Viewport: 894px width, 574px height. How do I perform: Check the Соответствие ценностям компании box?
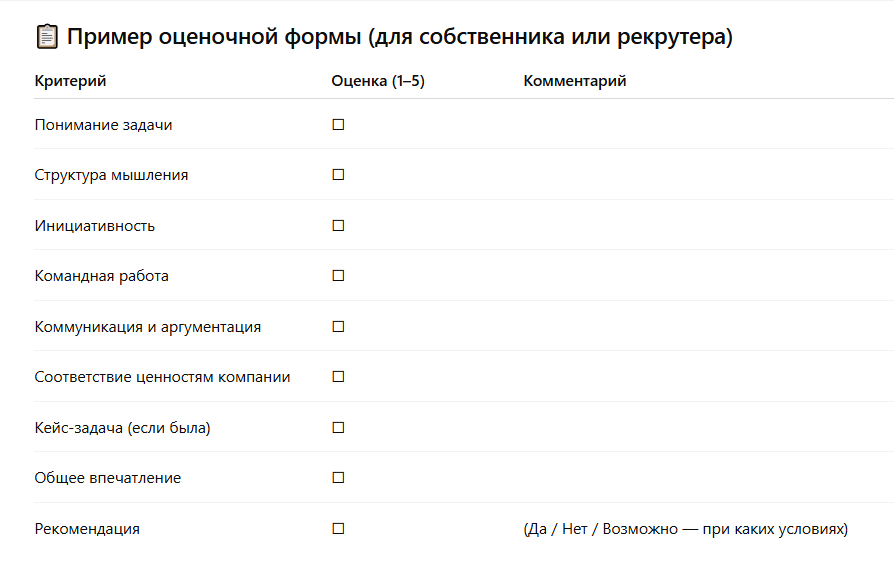point(338,377)
